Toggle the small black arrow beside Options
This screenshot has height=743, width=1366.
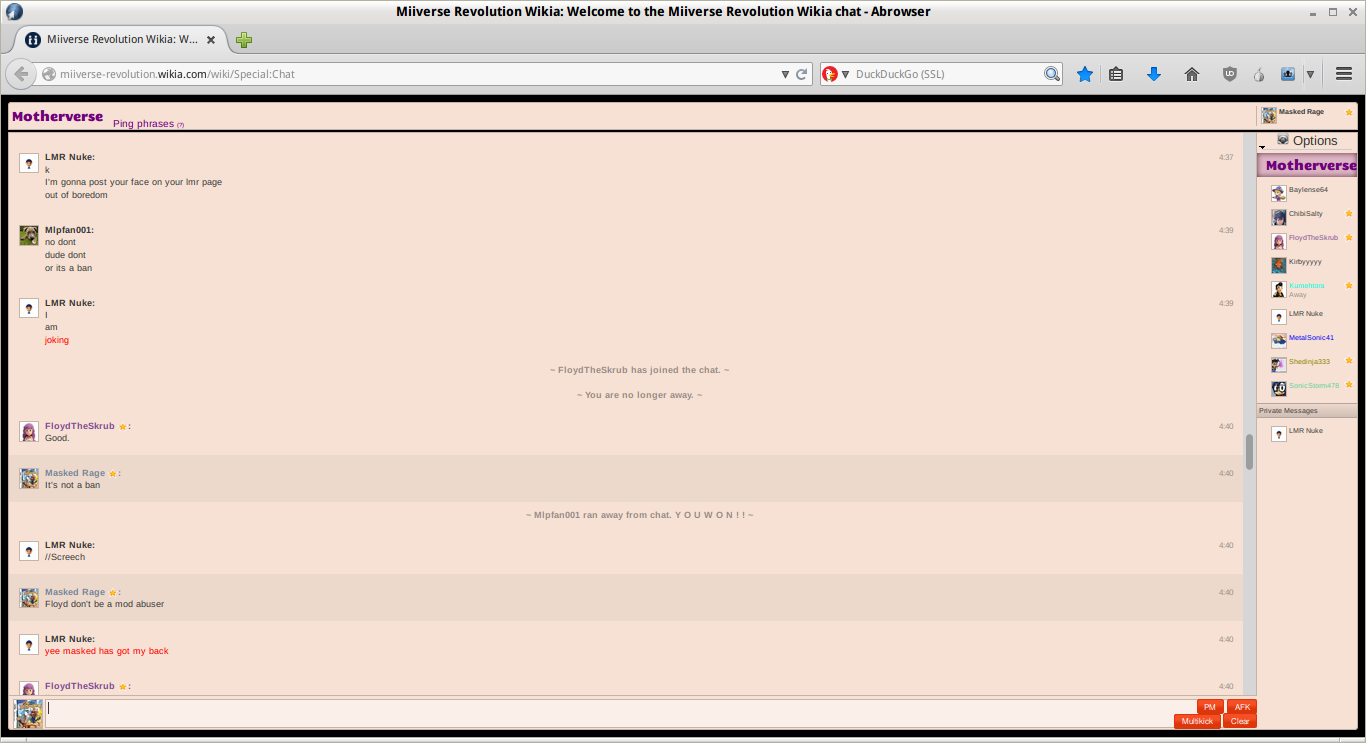click(1262, 147)
